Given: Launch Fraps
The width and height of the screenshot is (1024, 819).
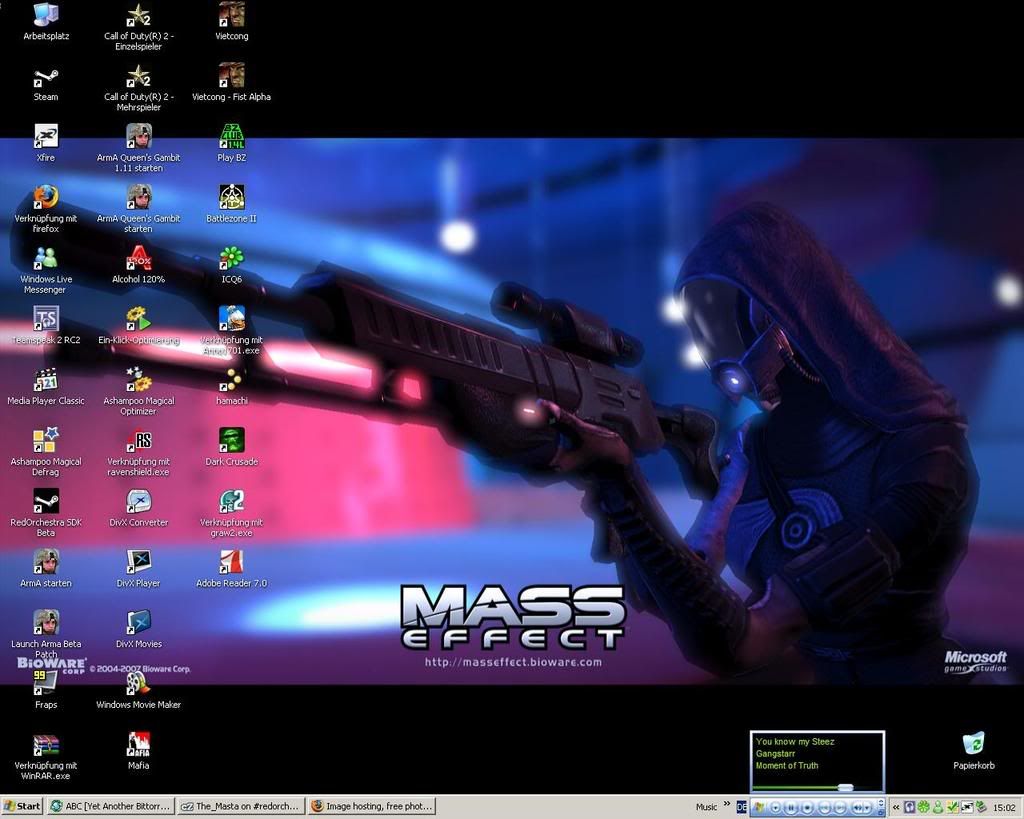Looking at the screenshot, I should point(45,683).
